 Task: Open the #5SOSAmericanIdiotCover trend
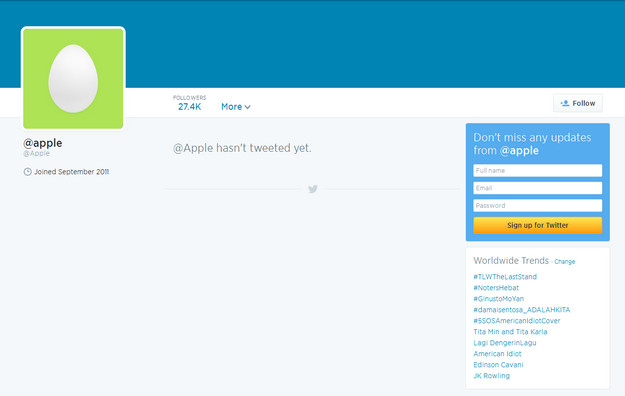pyautogui.click(x=517, y=321)
